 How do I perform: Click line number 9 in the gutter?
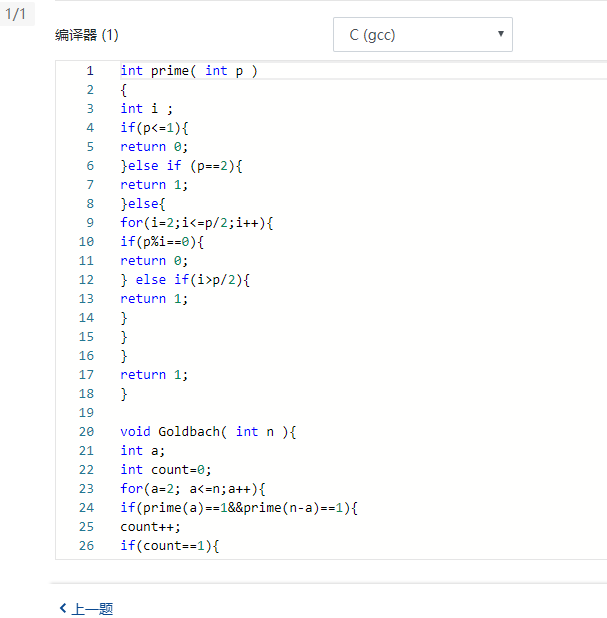click(x=90, y=223)
